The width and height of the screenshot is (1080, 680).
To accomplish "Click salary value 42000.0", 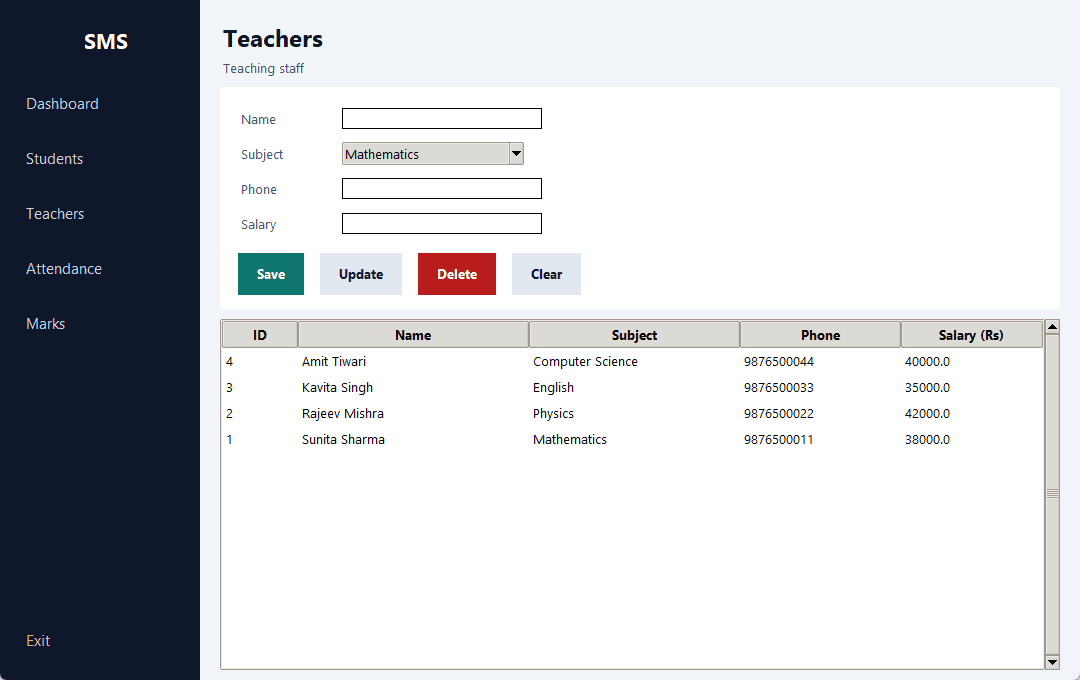I will coord(927,414).
